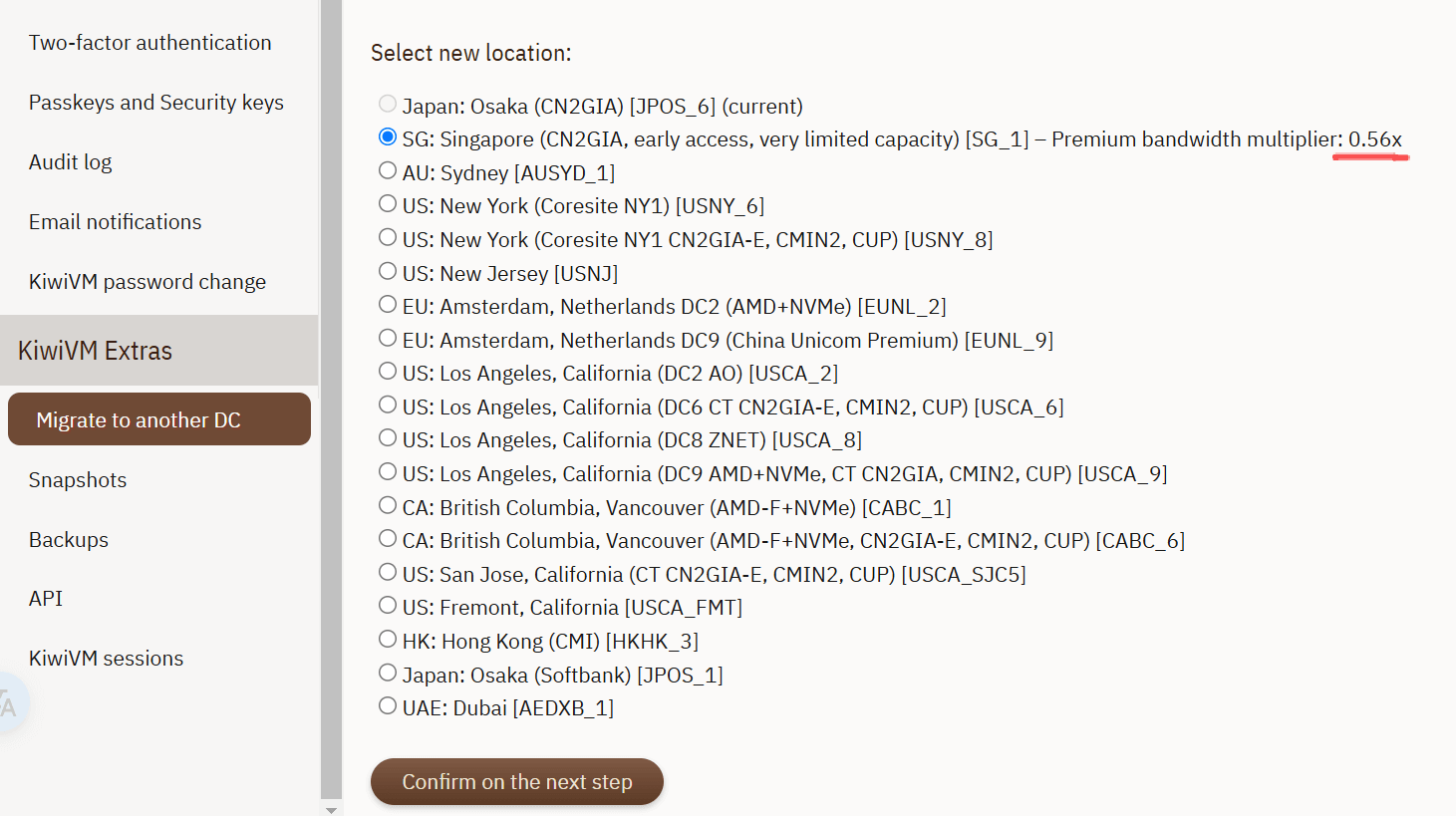Choose US: New Jersey [USNJ] location
Image resolution: width=1456 pixels, height=816 pixels.
point(388,272)
